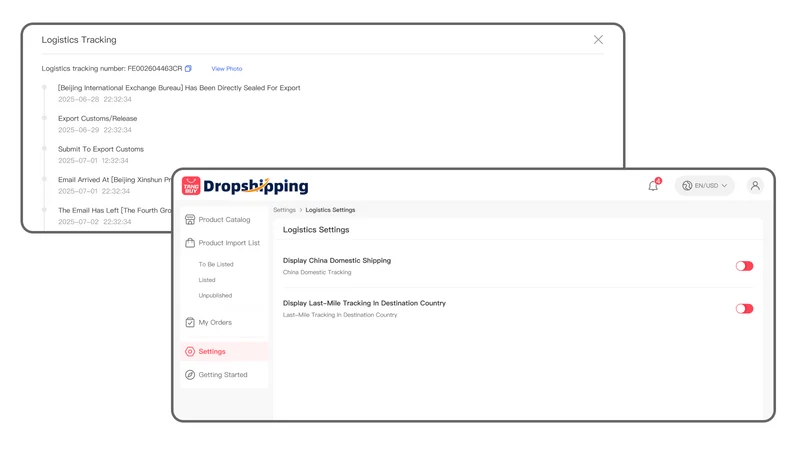Open the user profile icon
The width and height of the screenshot is (800, 450).
click(x=755, y=186)
